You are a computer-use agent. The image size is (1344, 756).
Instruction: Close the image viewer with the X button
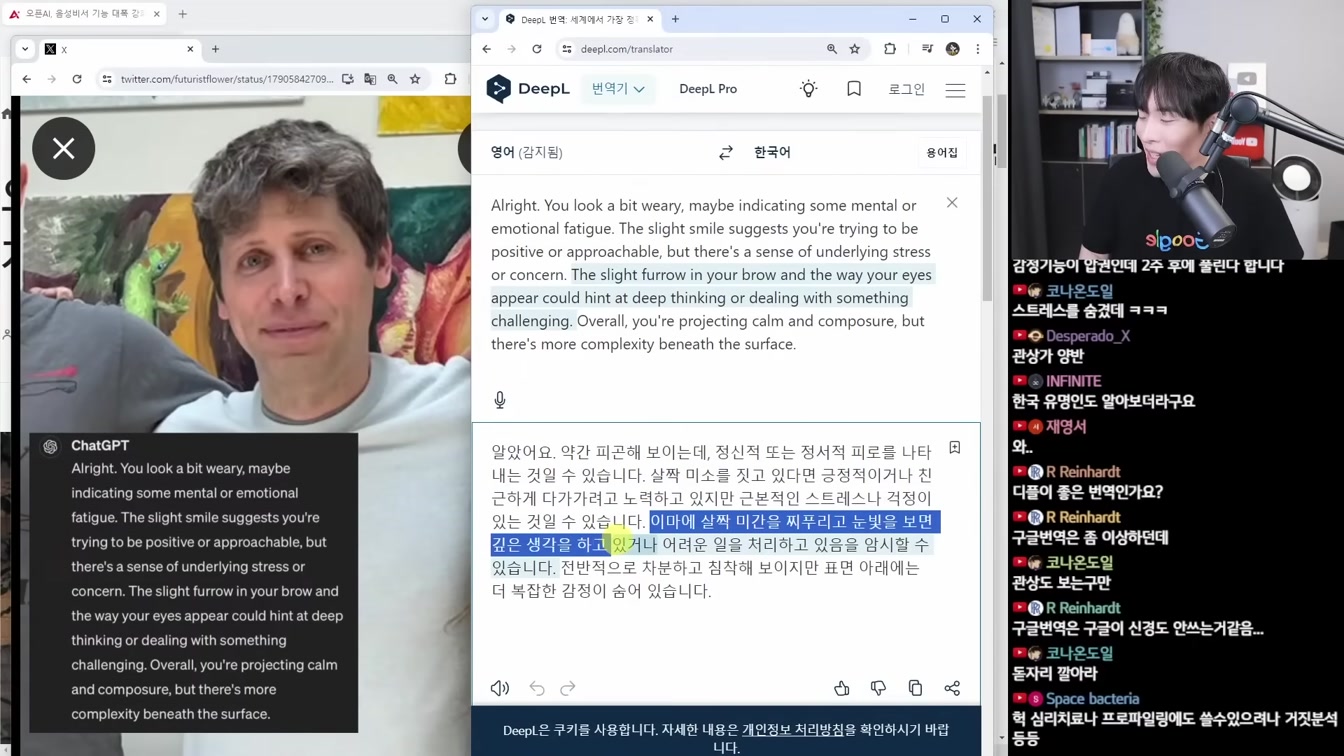[x=63, y=148]
